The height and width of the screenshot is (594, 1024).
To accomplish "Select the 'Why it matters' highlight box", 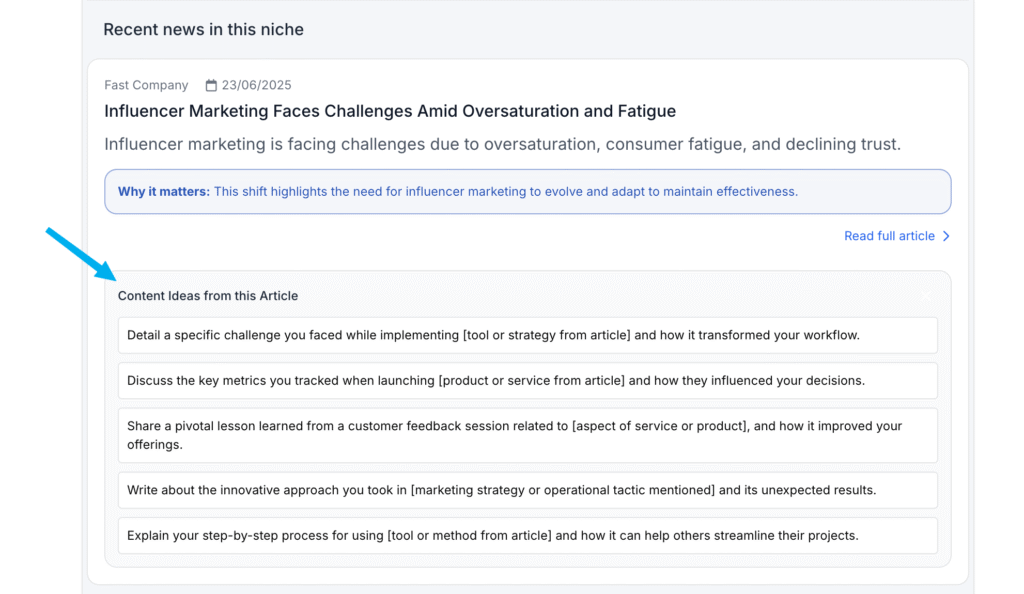I will click(527, 191).
